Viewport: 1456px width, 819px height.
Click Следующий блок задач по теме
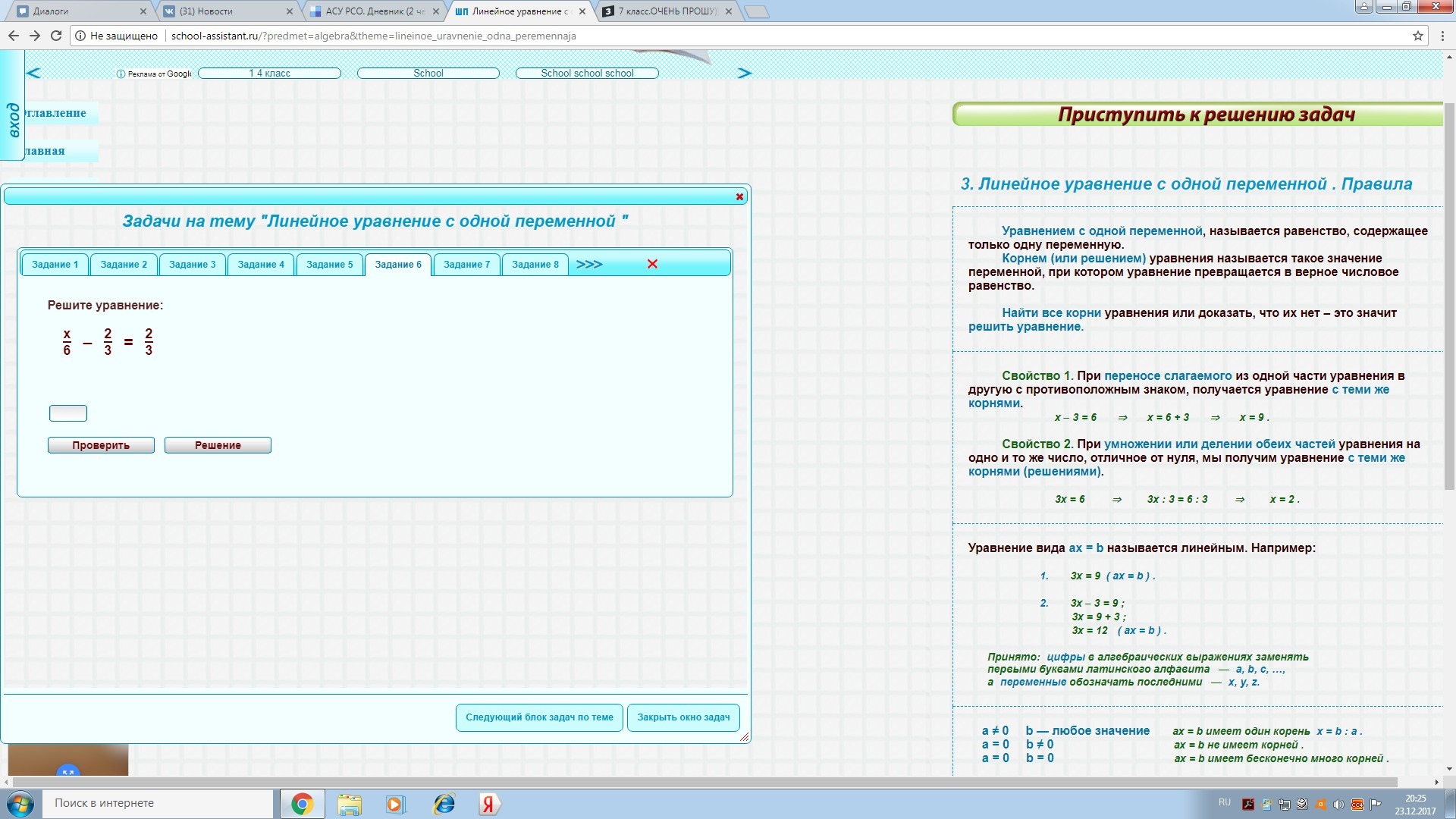pos(539,717)
